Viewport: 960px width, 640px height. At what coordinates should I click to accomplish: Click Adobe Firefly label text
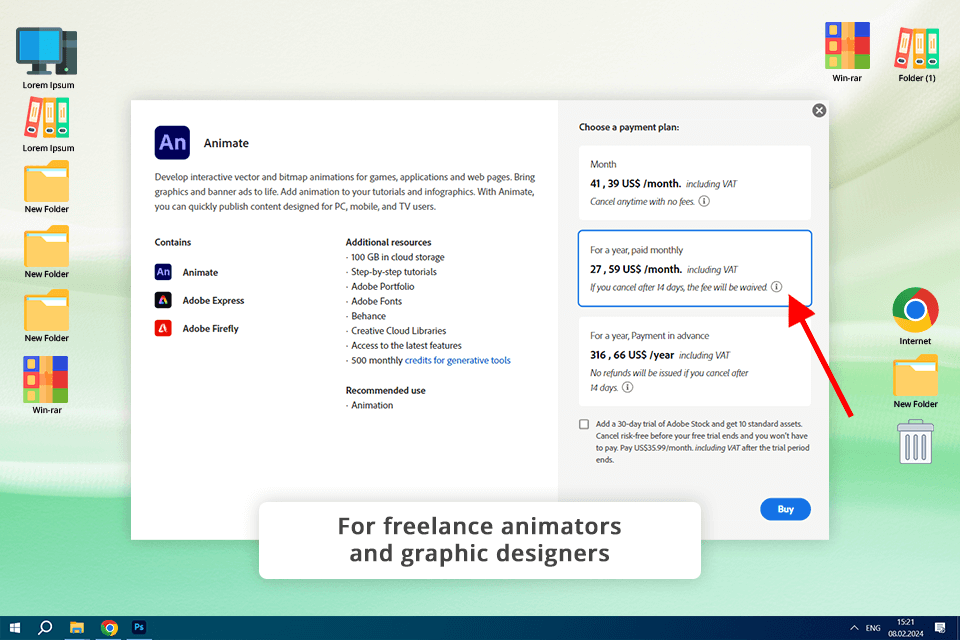pos(211,328)
